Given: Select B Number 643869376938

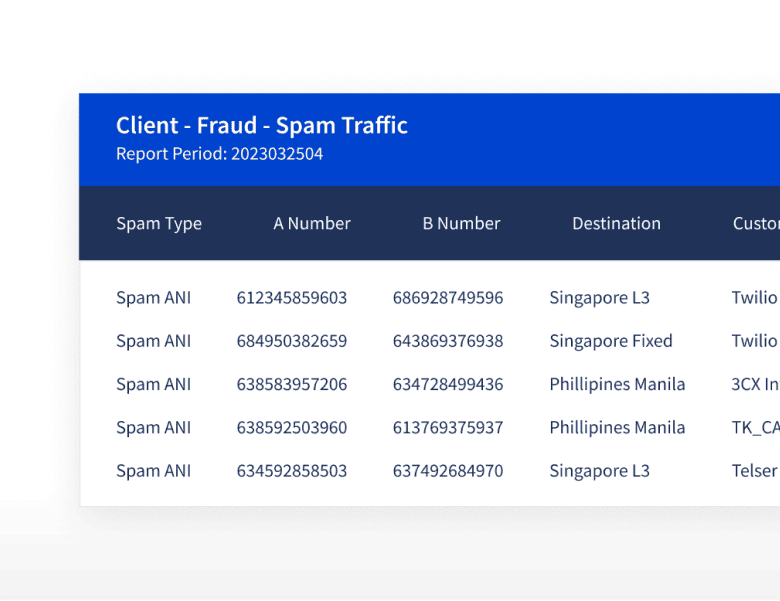Looking at the screenshot, I should point(448,341).
